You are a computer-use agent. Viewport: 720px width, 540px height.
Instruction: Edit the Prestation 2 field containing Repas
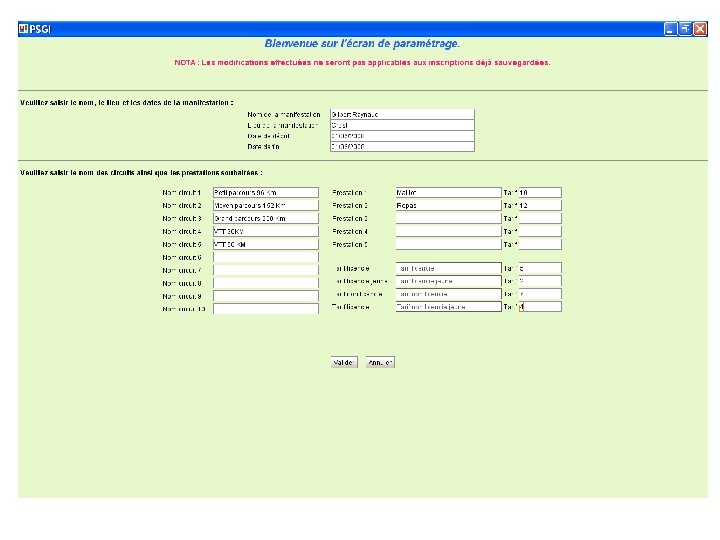tap(449, 205)
